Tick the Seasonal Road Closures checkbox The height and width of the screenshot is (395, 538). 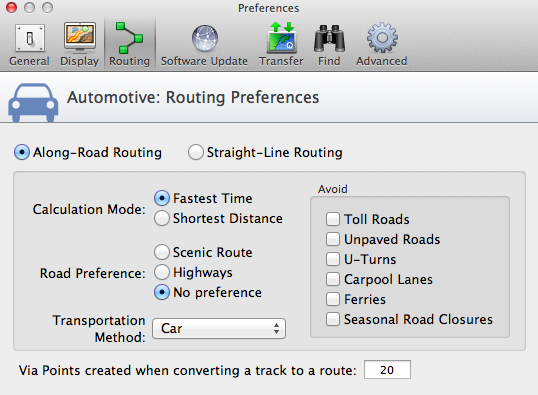tap(333, 319)
